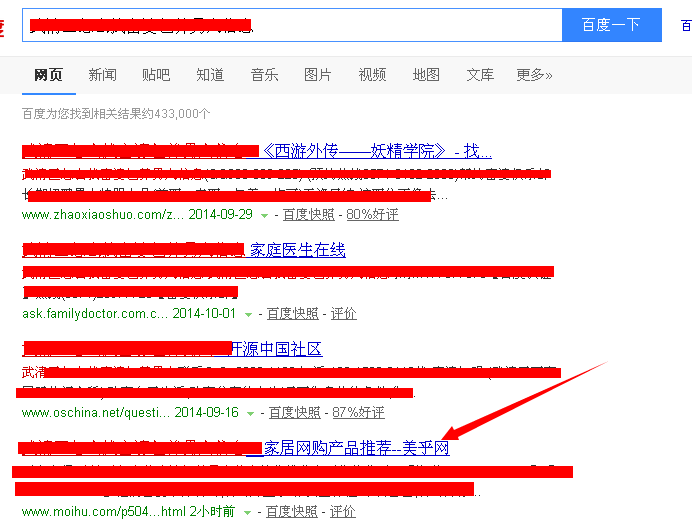Viewport: 692px width, 532px height.
Task: Click the www.oschina.net/questi... URL text
Action: (96, 412)
